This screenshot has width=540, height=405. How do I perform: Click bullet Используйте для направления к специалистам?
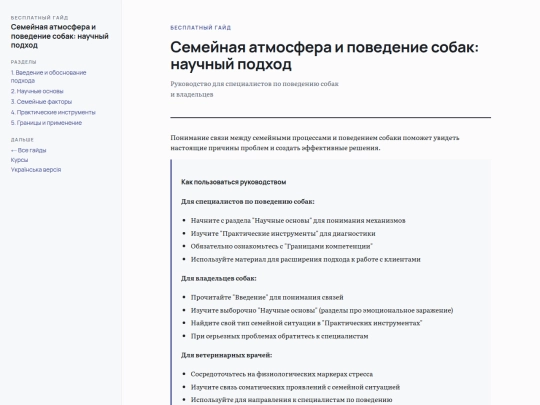click(291, 400)
